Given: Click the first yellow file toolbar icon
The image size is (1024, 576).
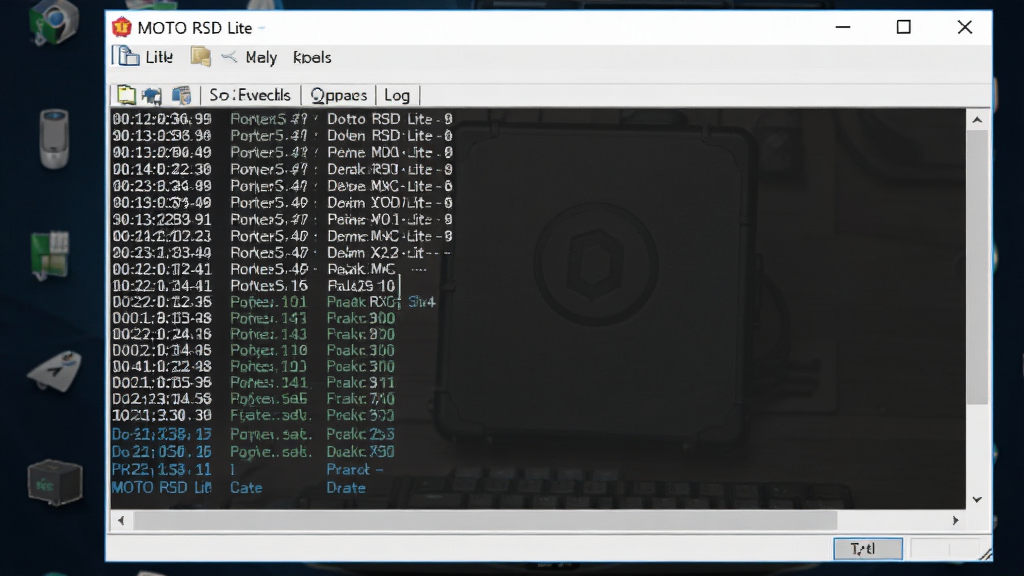Looking at the screenshot, I should (126, 95).
